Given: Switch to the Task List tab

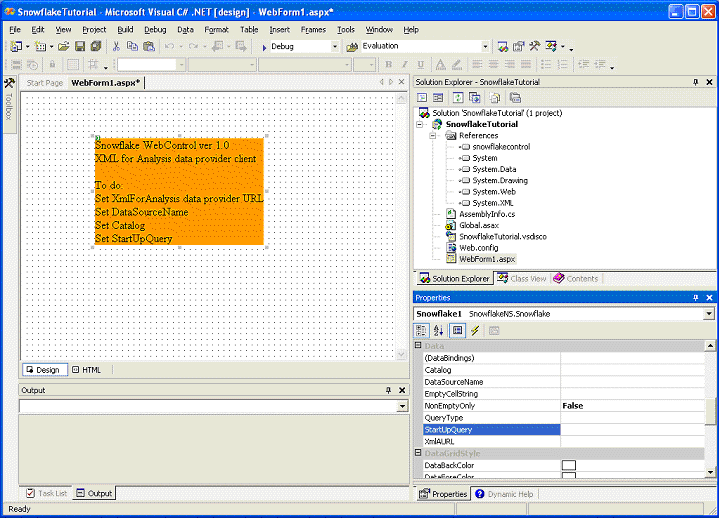Looking at the screenshot, I should click(47, 493).
